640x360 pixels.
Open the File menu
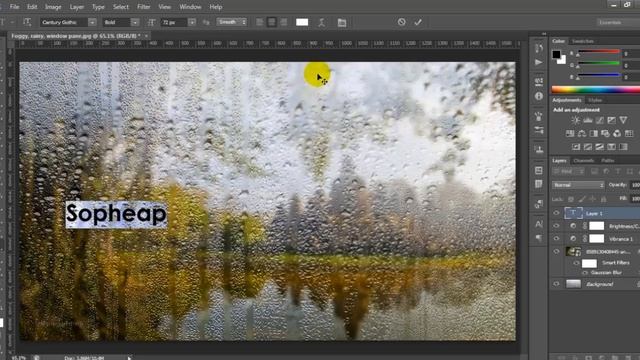[x=14, y=7]
